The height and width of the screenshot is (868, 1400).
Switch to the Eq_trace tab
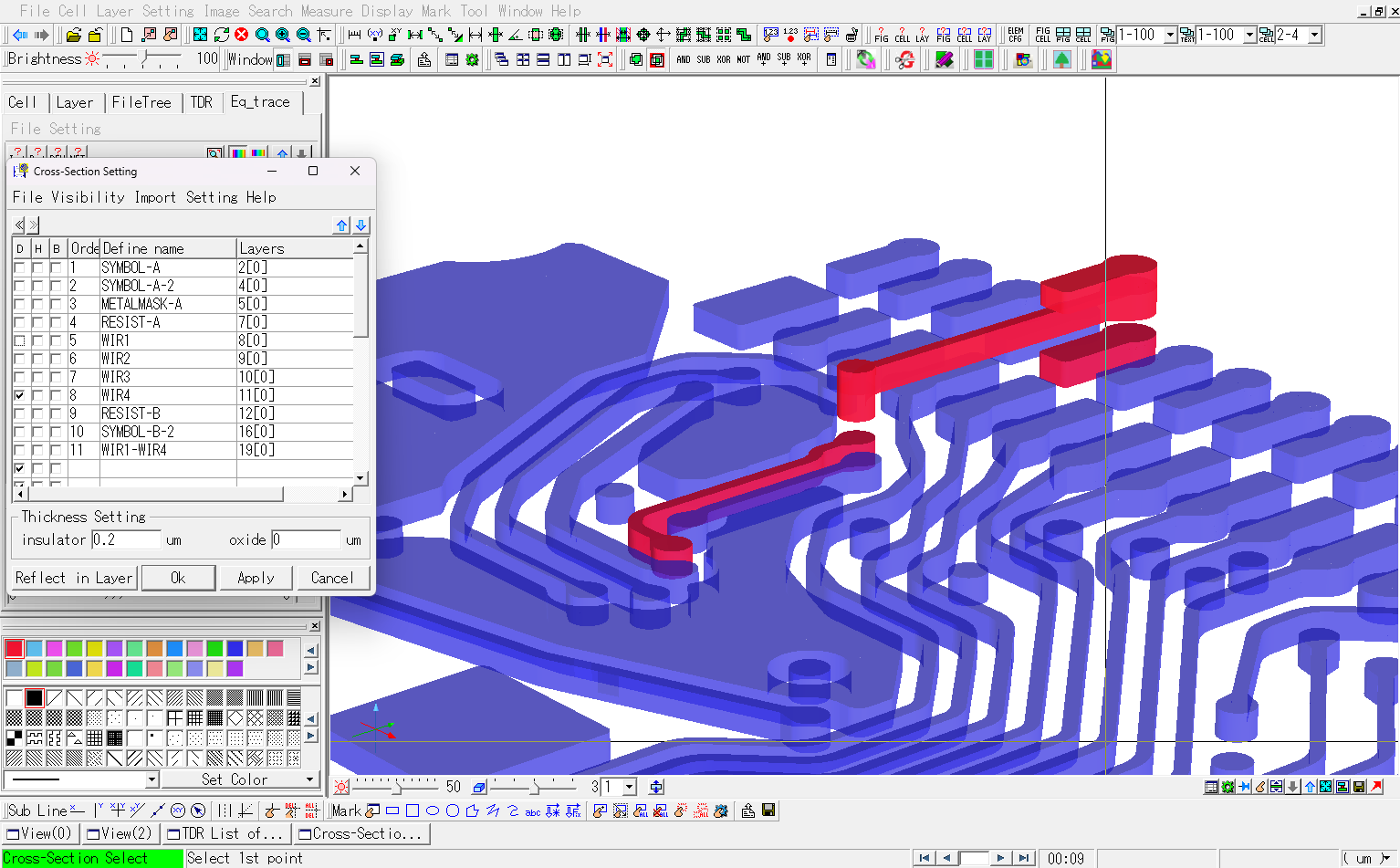260,102
